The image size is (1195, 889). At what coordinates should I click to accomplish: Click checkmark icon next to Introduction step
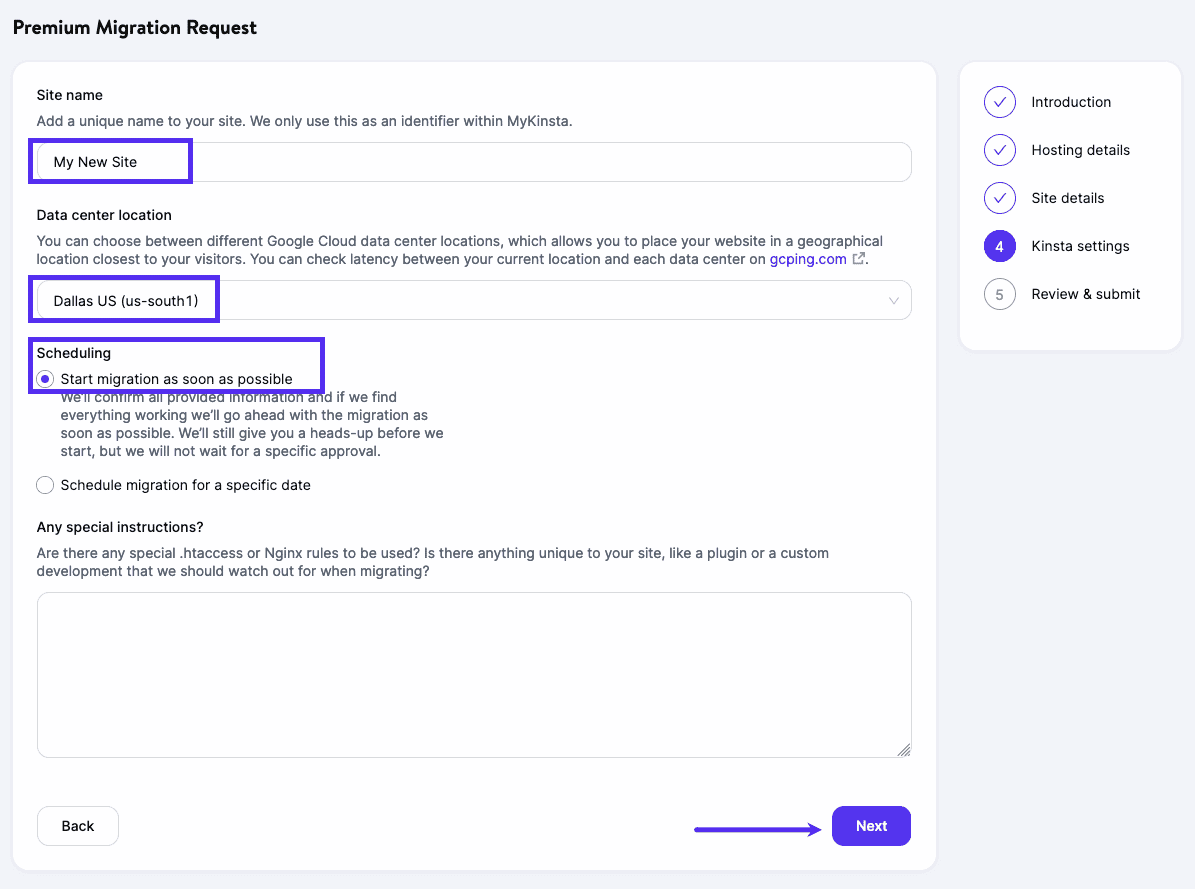[x=999, y=102]
